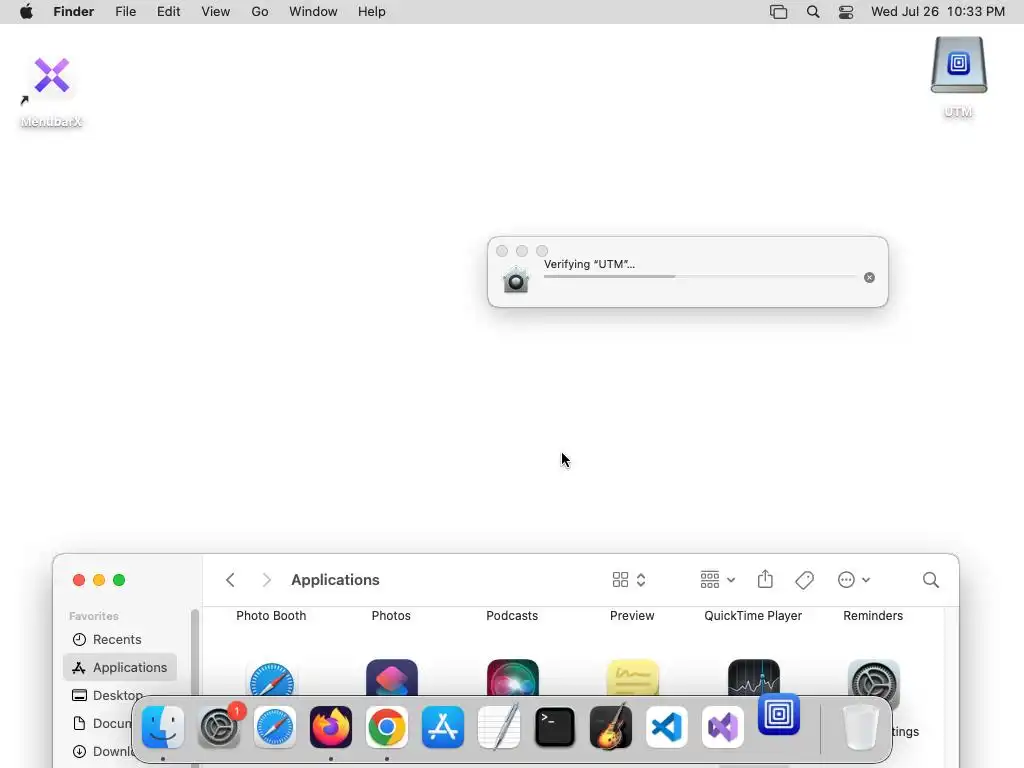Open the Help menu
The height and width of the screenshot is (768, 1024).
(372, 12)
